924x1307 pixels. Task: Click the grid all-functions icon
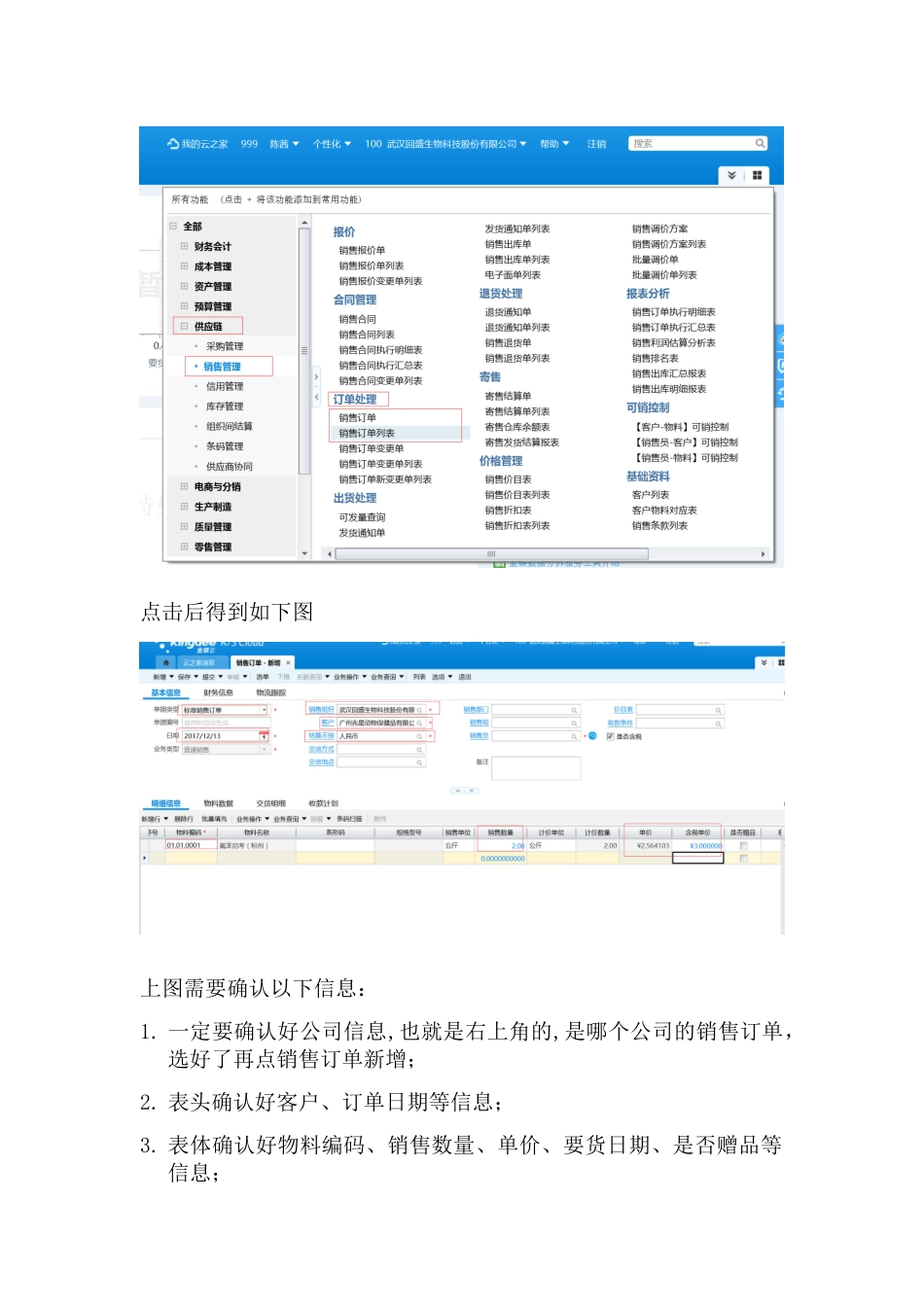click(757, 175)
